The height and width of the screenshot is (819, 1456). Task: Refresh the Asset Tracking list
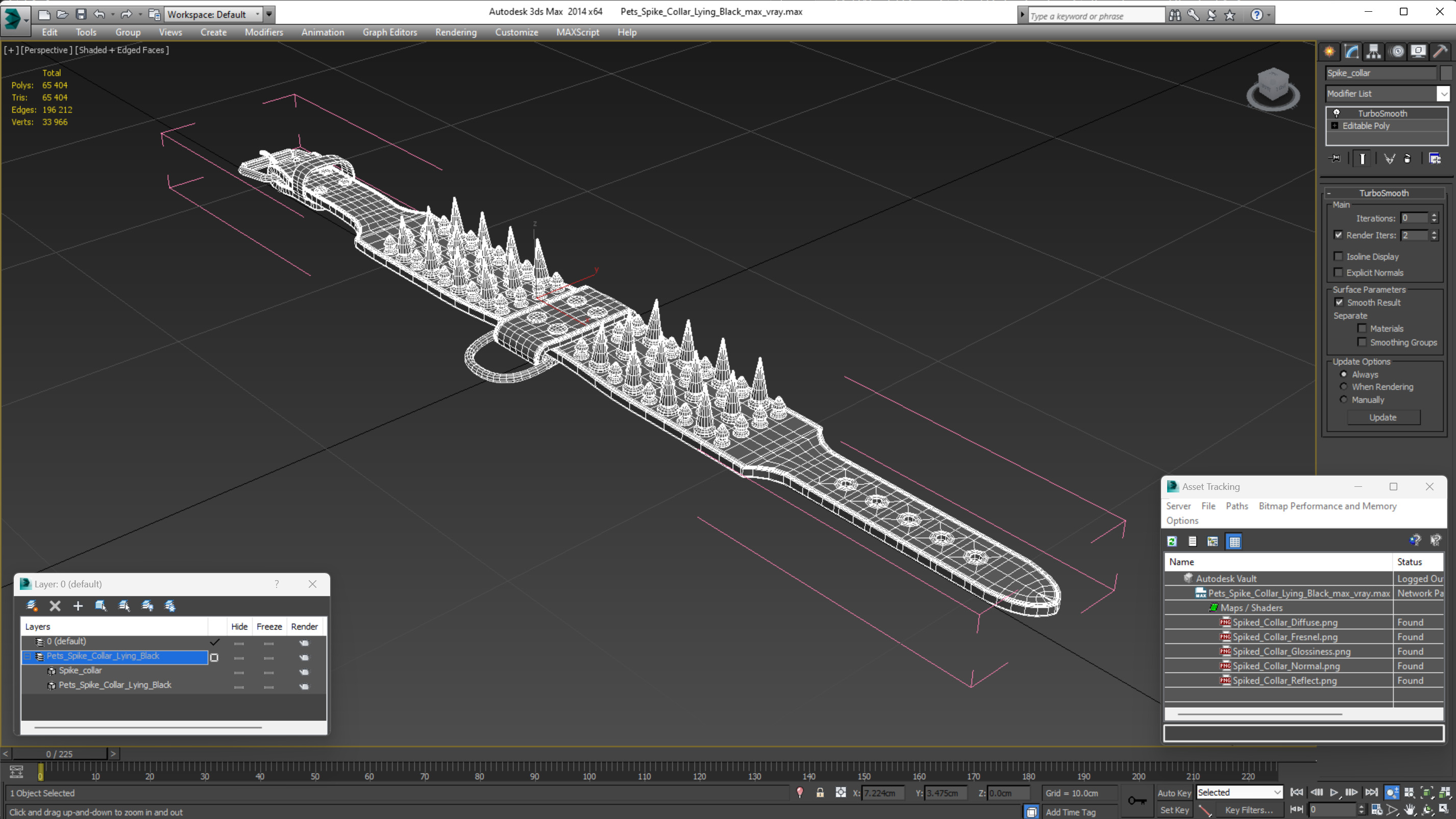point(1172,541)
